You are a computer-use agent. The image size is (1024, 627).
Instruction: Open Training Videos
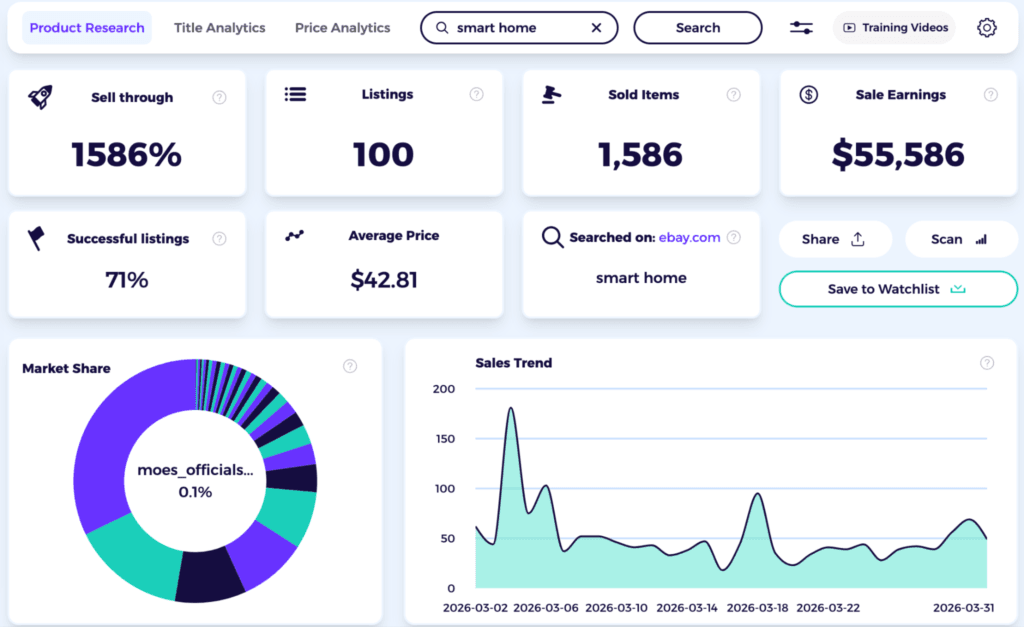tap(894, 27)
